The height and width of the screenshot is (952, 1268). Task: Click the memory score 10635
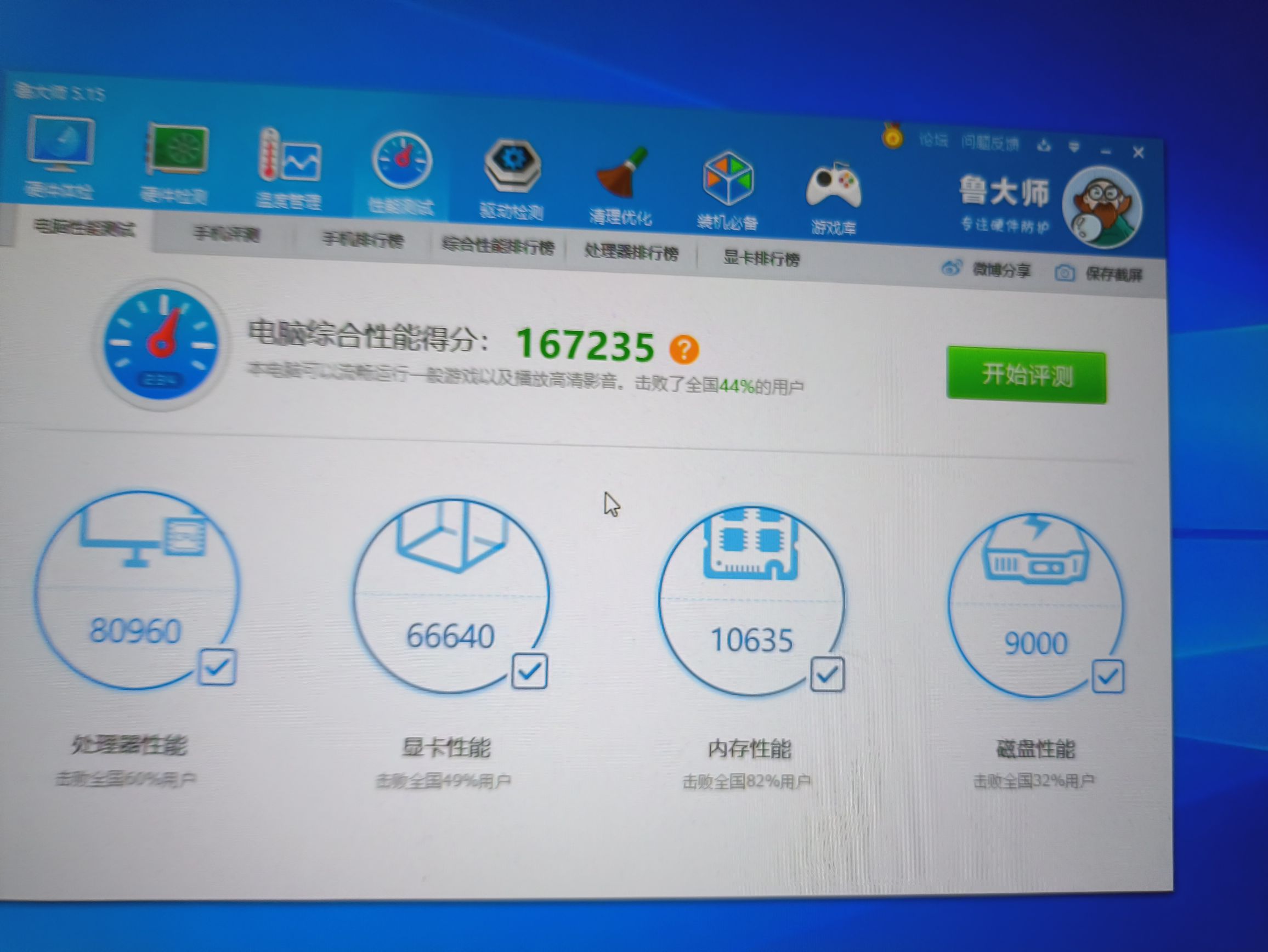(x=751, y=640)
